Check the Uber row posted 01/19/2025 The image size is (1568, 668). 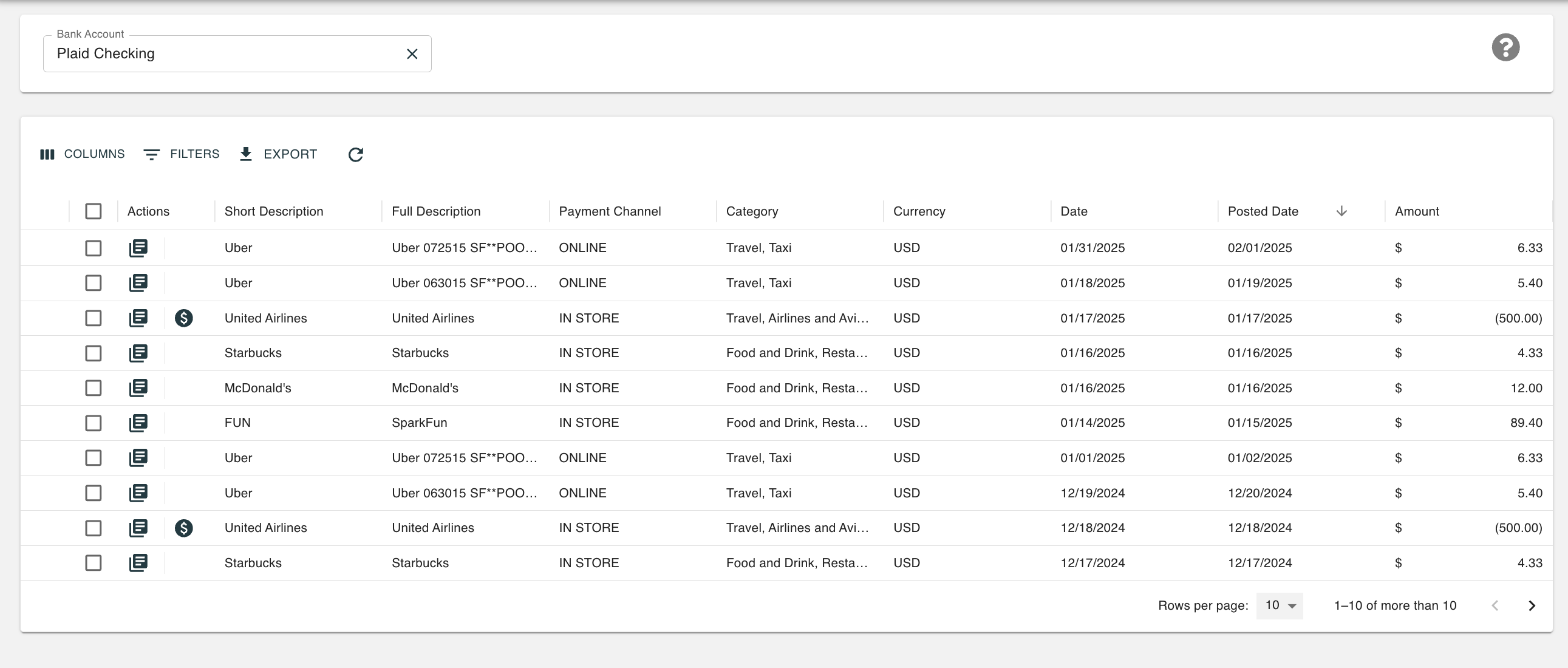pyautogui.click(x=93, y=282)
